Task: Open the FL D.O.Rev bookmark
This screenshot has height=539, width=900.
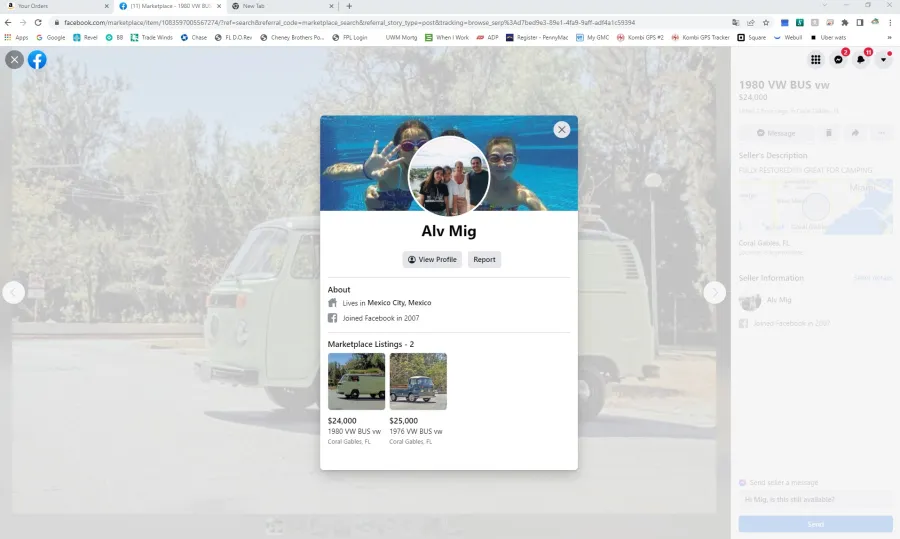Action: 233,37
